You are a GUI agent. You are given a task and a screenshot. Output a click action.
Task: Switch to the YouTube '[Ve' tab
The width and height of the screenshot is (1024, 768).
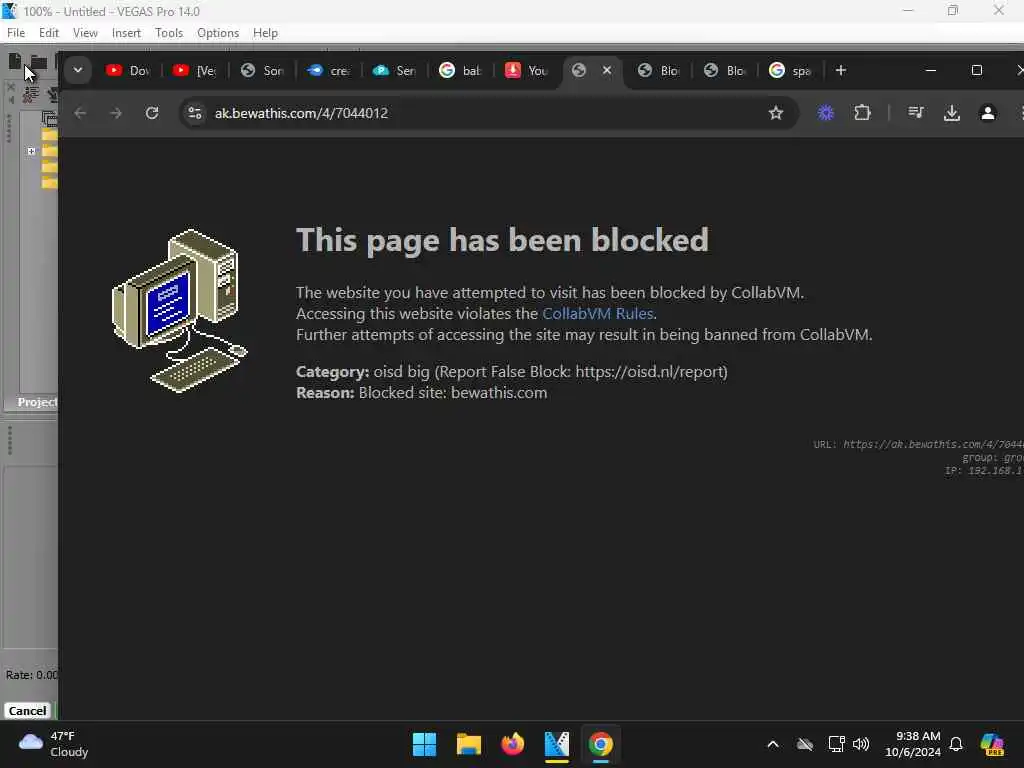[195, 71]
